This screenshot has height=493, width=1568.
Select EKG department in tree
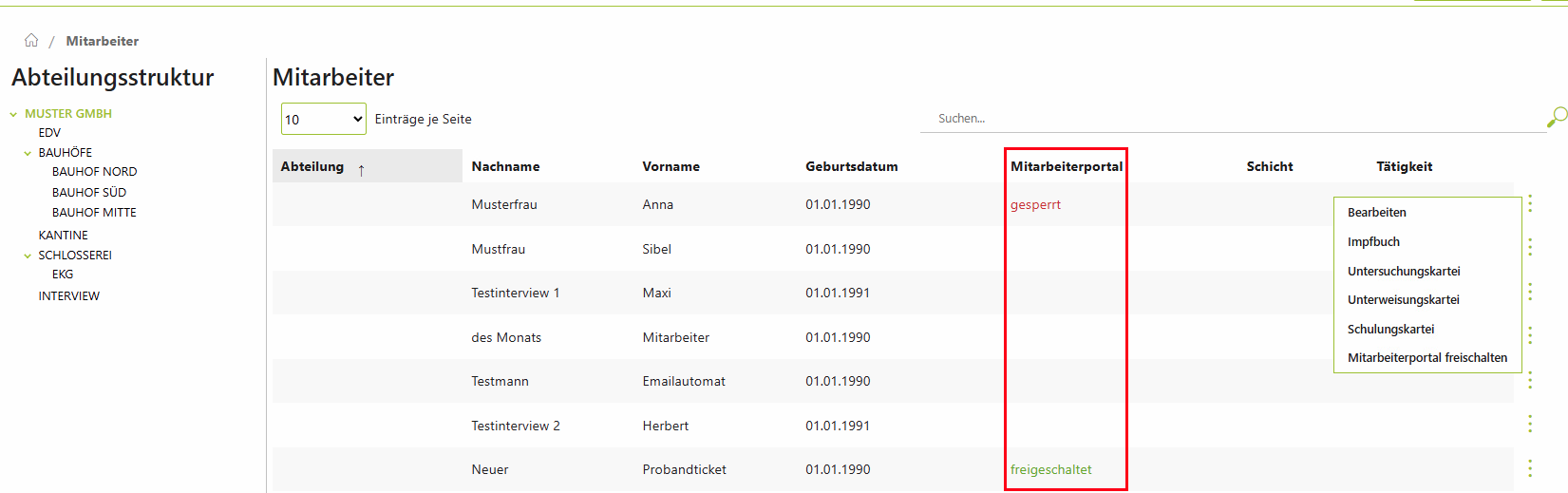coord(63,275)
